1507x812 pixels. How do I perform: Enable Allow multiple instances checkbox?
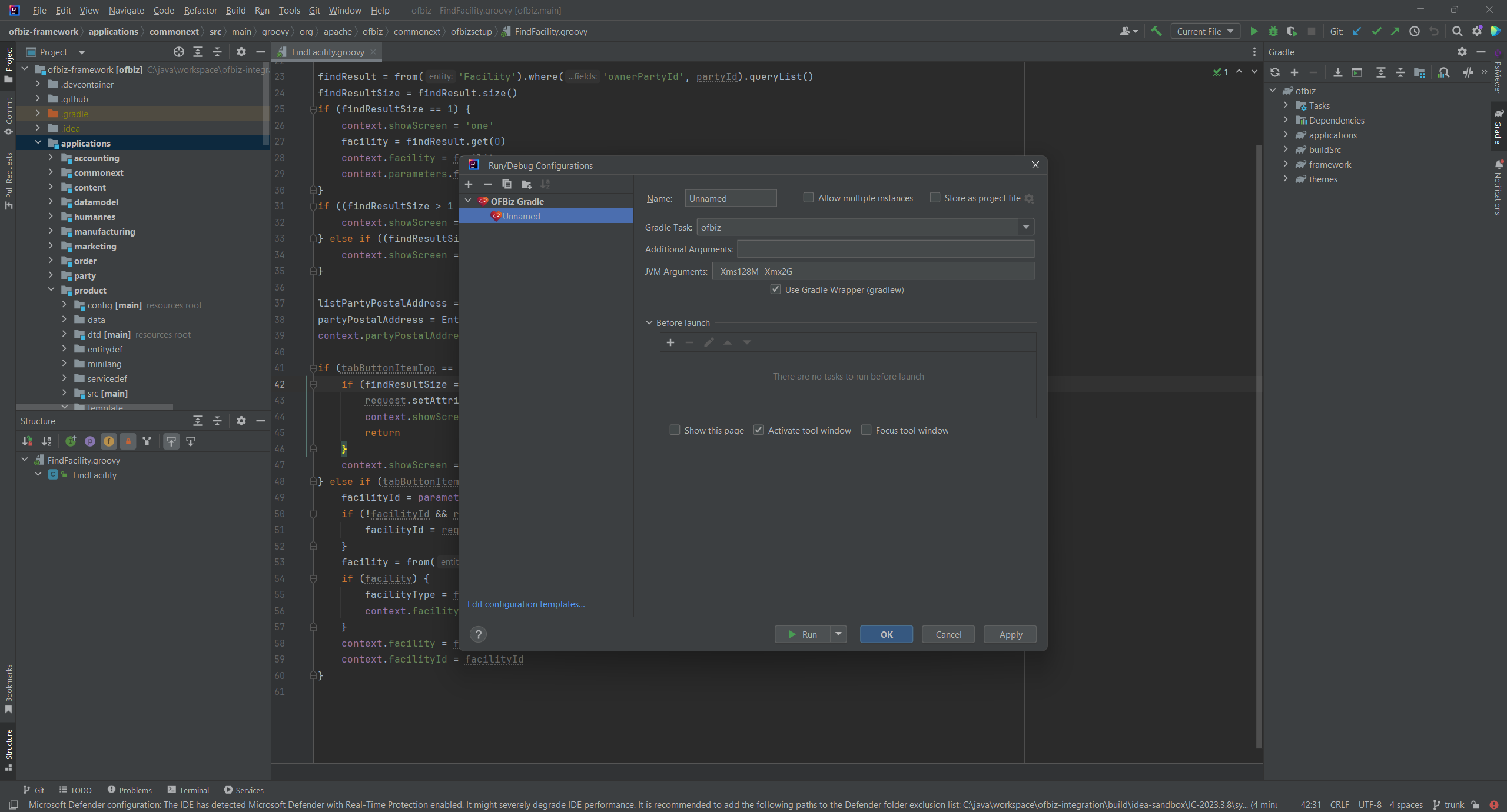point(809,198)
